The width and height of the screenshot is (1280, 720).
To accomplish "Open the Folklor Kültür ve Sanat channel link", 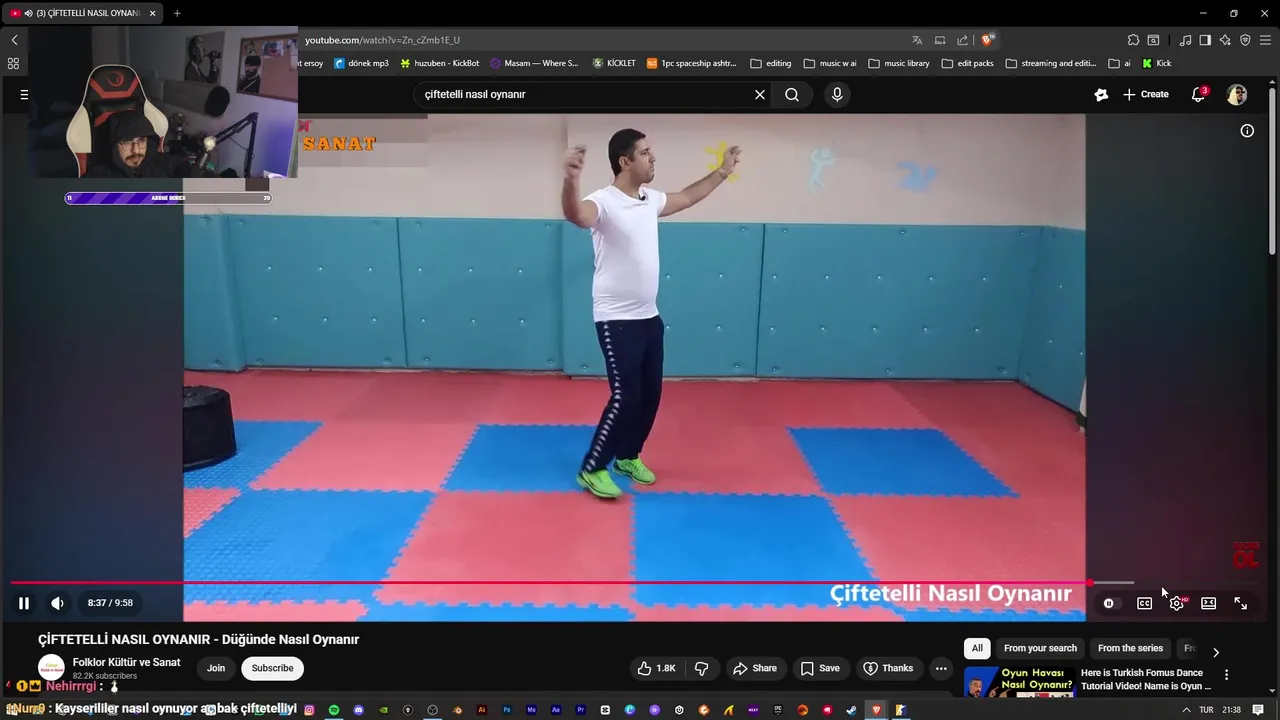I will (x=127, y=662).
